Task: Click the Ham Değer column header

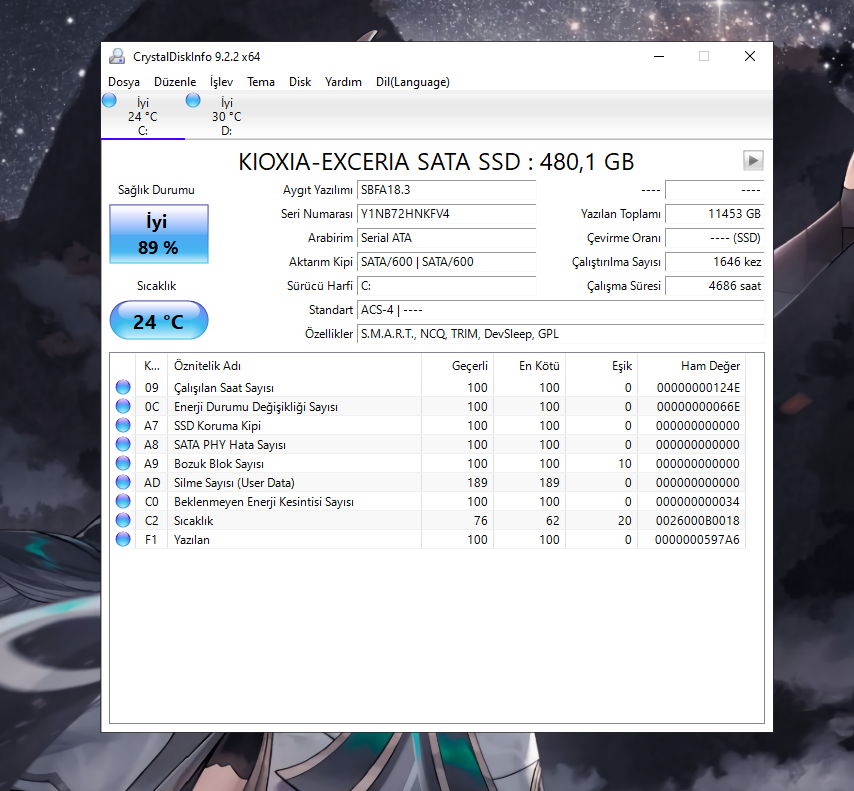Action: [x=691, y=366]
